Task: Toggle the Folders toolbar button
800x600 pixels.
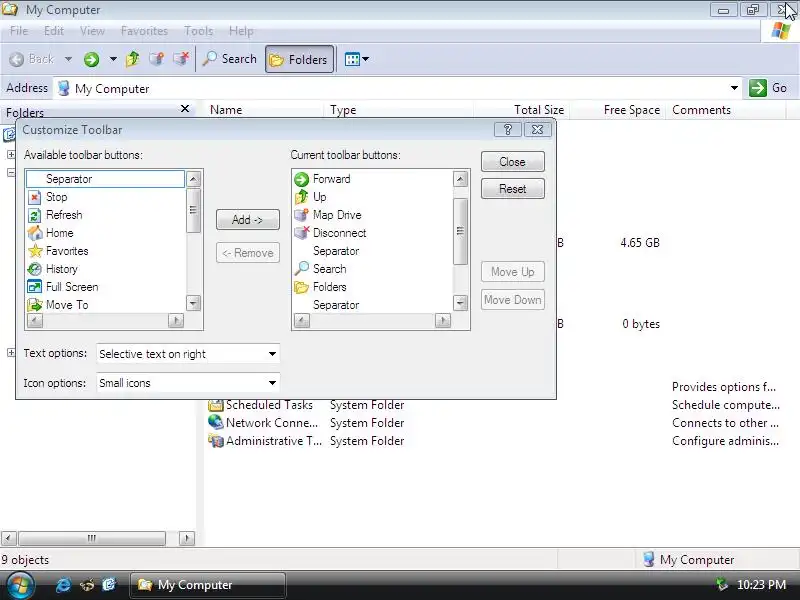Action: coord(299,59)
